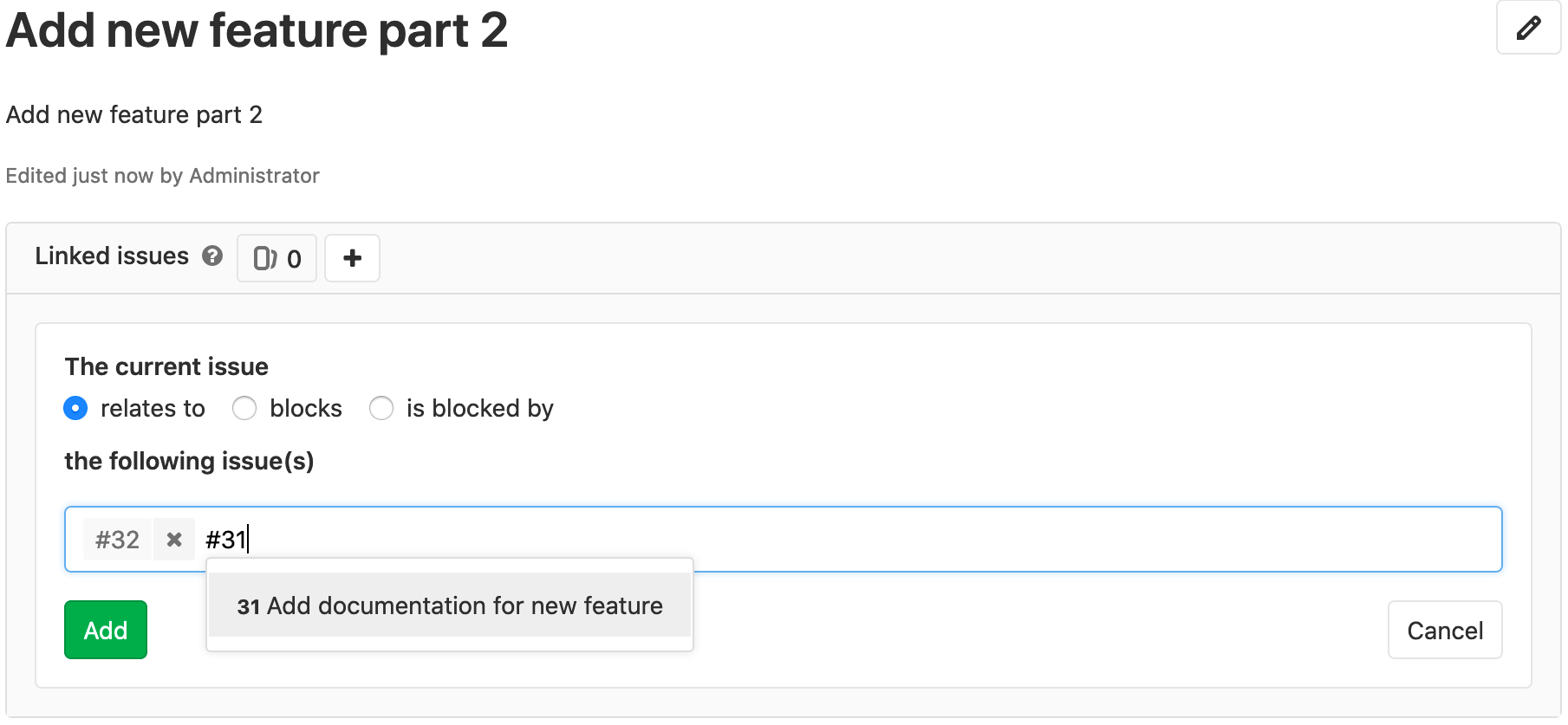Select the 'blocks' relationship option
This screenshot has height=725, width=1568.
[244, 408]
